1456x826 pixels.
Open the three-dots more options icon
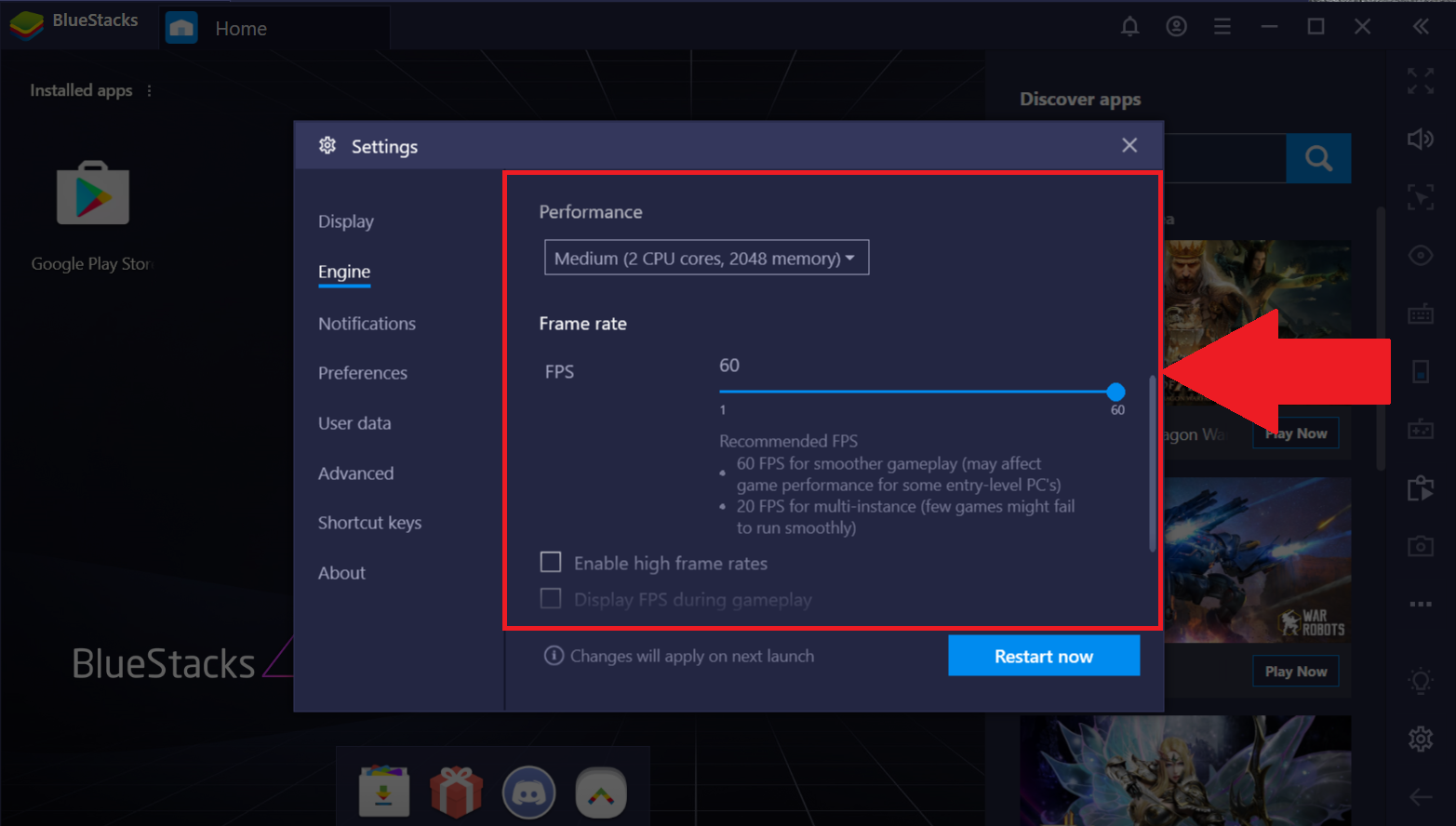coord(1421,604)
